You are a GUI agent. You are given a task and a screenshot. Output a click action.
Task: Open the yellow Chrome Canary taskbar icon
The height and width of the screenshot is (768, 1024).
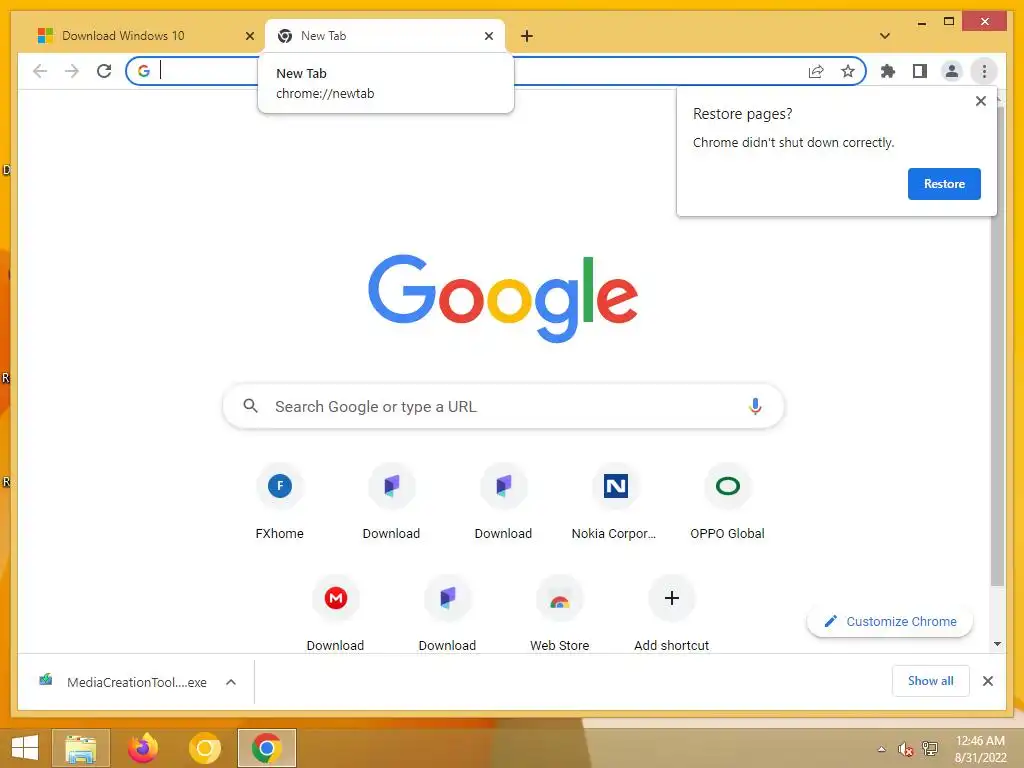click(205, 748)
